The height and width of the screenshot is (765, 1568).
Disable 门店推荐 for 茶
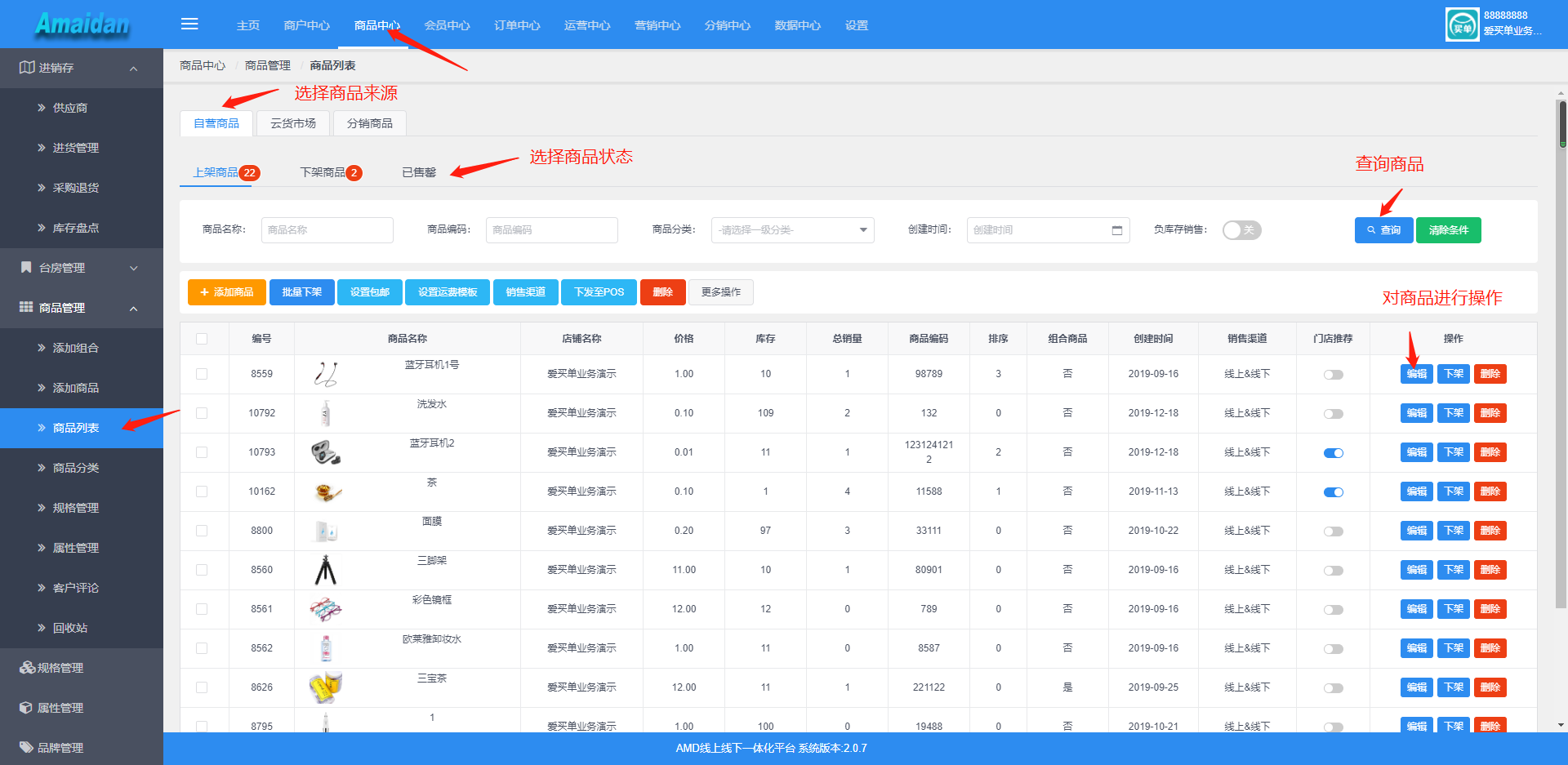(x=1333, y=492)
